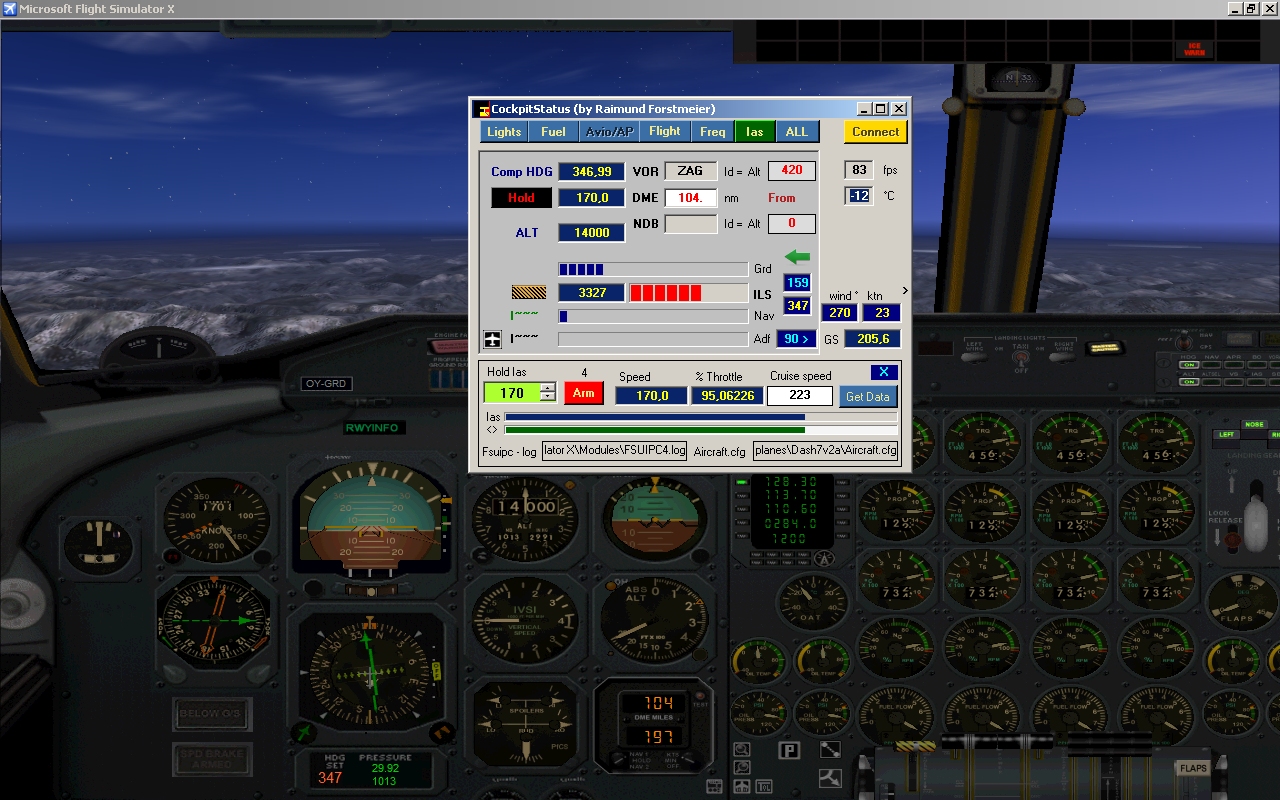This screenshot has width=1280, height=800.
Task: Toggle the BELOW G/S annunciator button
Action: coord(212,714)
